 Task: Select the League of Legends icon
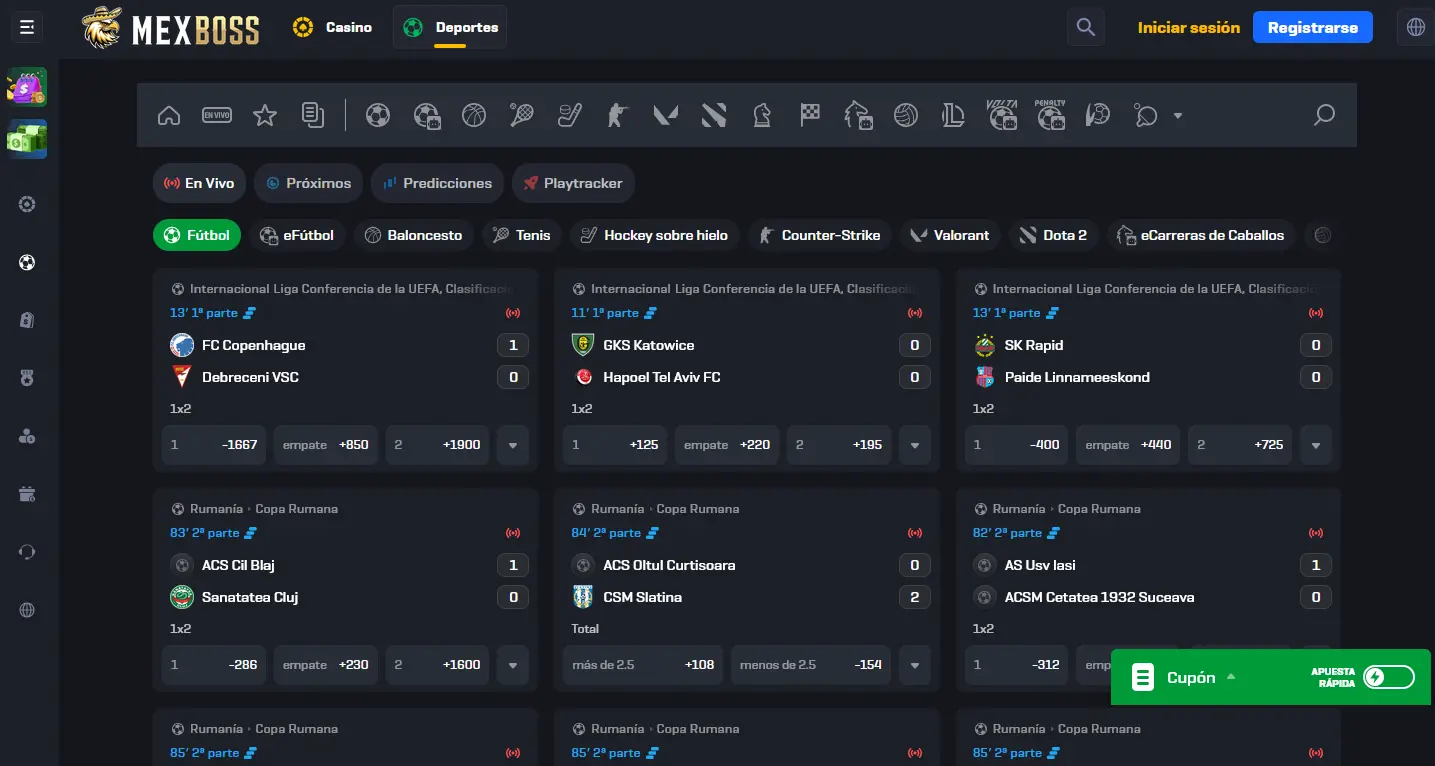pyautogui.click(x=954, y=116)
